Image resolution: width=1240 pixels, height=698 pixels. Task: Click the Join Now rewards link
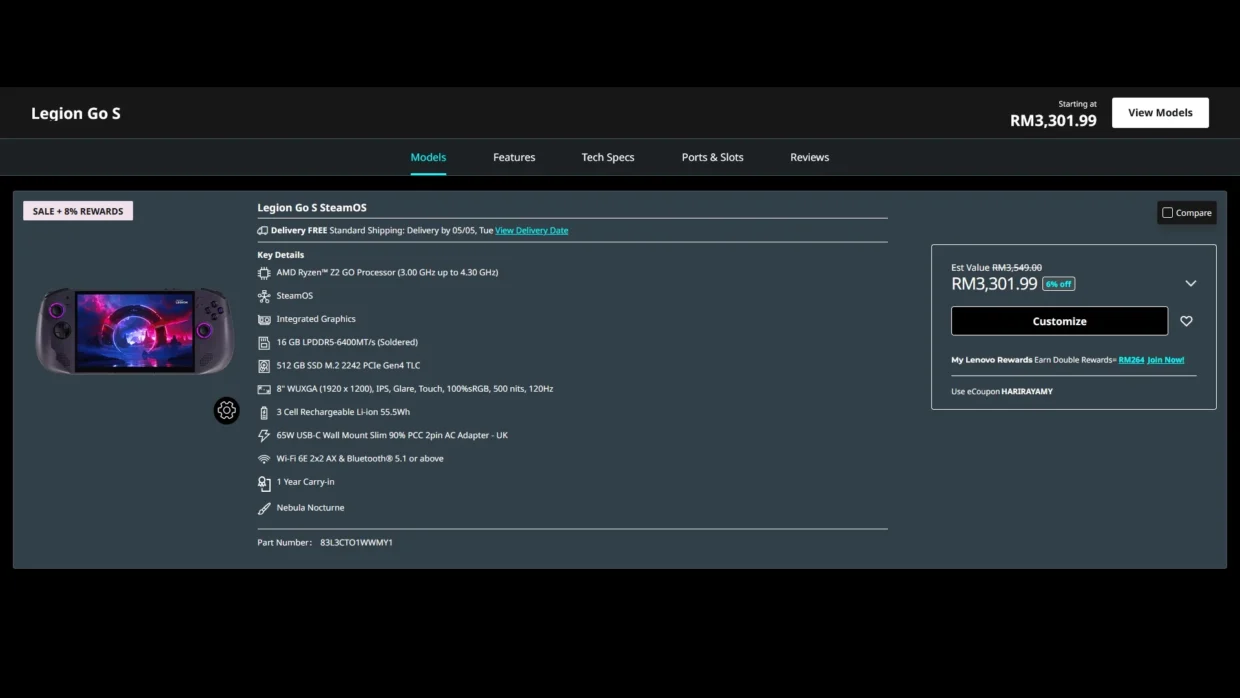click(1165, 360)
